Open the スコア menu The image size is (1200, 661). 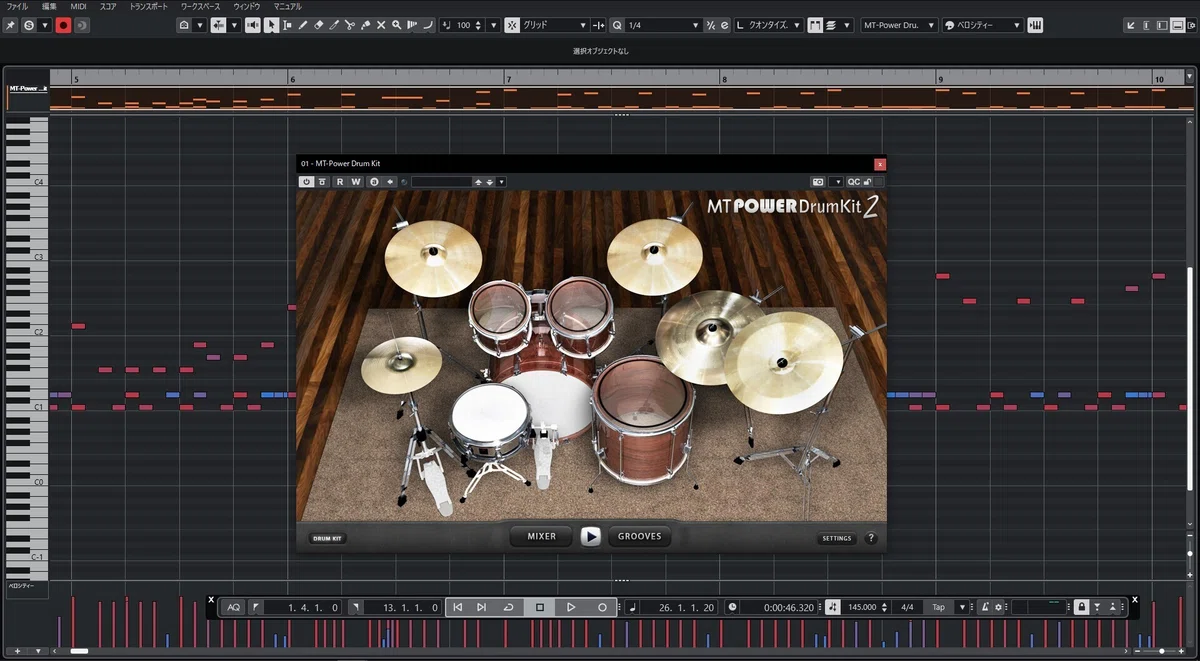tap(108, 6)
